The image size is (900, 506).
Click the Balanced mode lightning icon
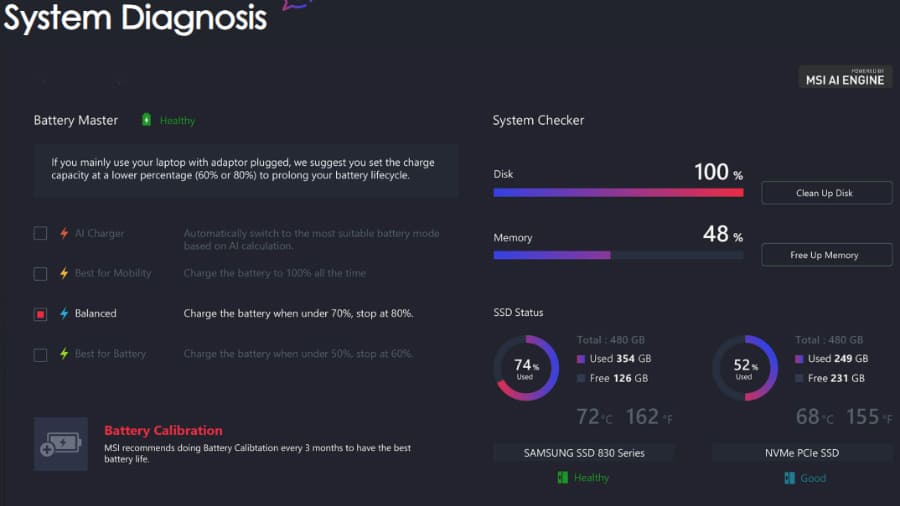click(64, 314)
